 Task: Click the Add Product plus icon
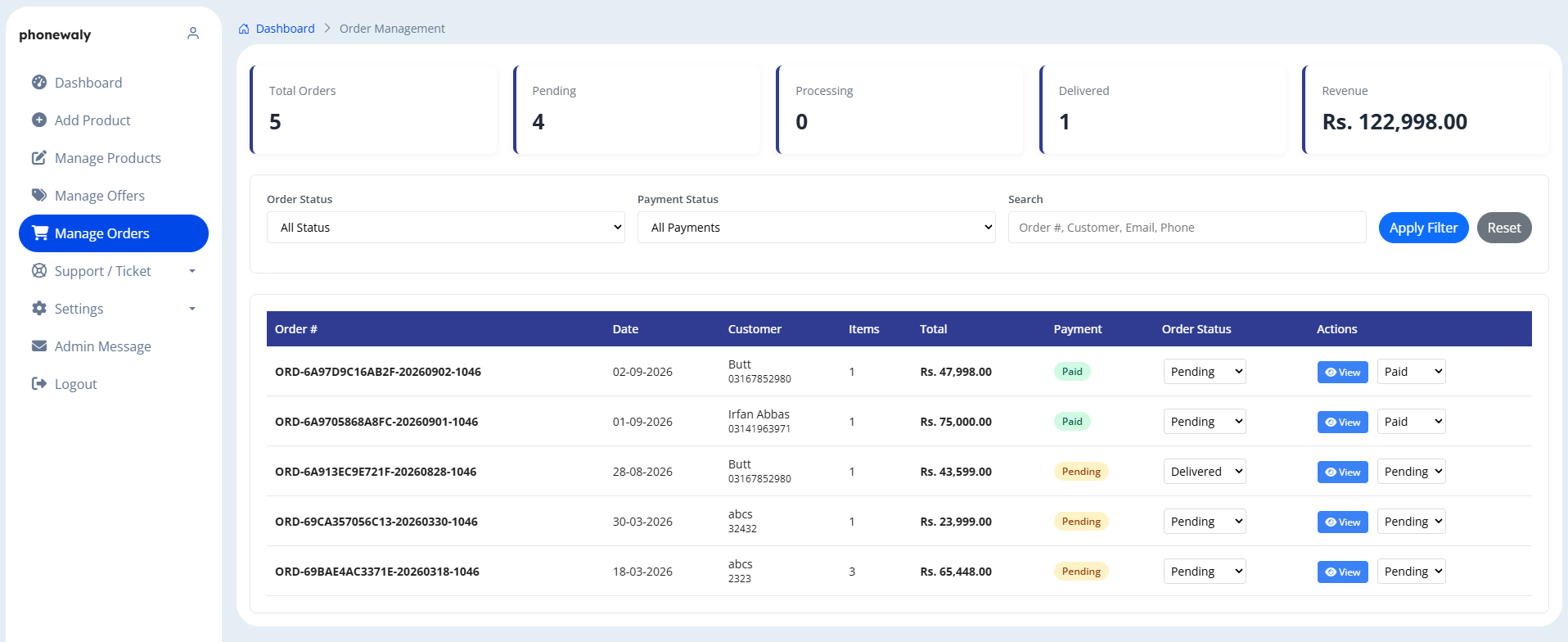click(39, 120)
